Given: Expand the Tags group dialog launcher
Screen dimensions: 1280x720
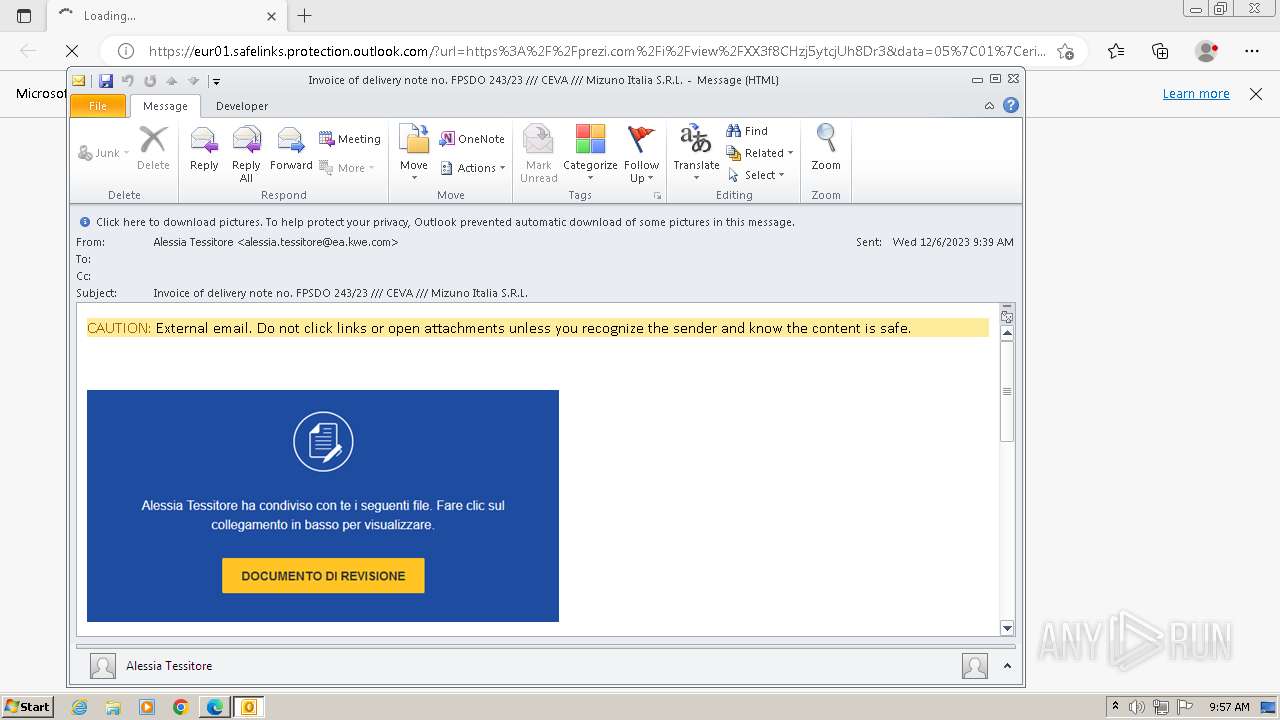Looking at the screenshot, I should click(x=657, y=195).
